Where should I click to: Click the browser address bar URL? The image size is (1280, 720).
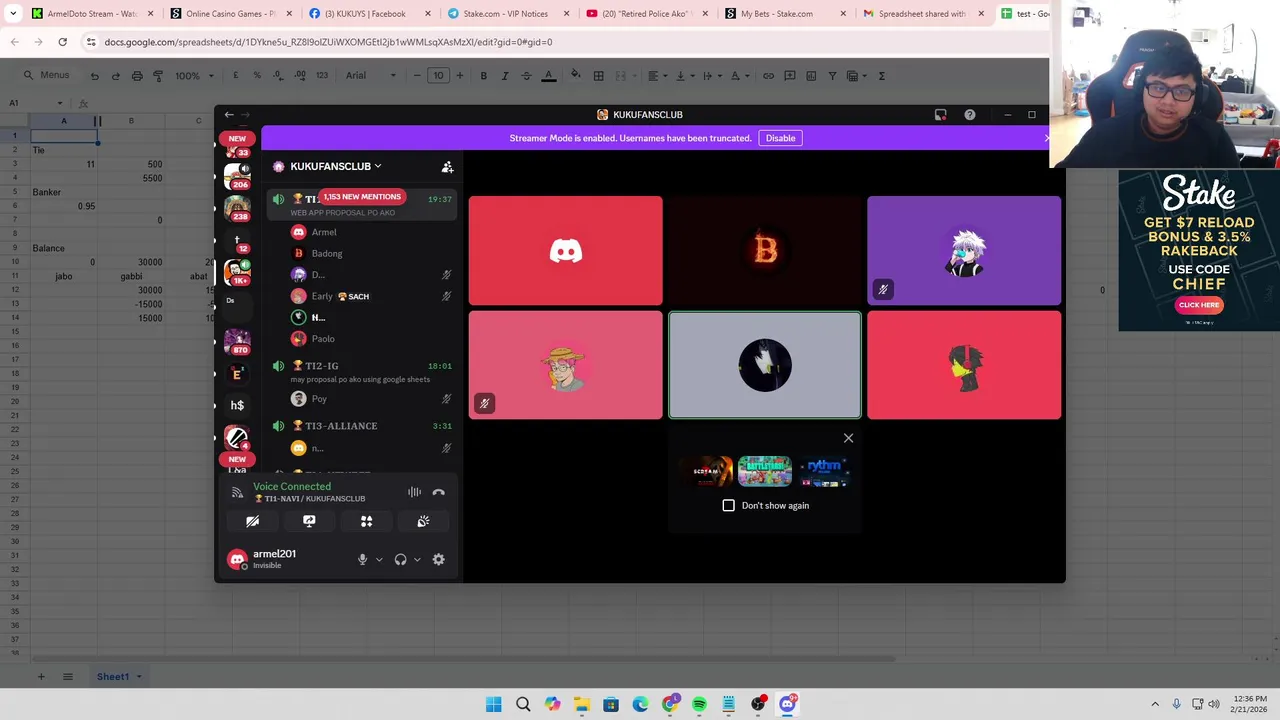click(328, 42)
